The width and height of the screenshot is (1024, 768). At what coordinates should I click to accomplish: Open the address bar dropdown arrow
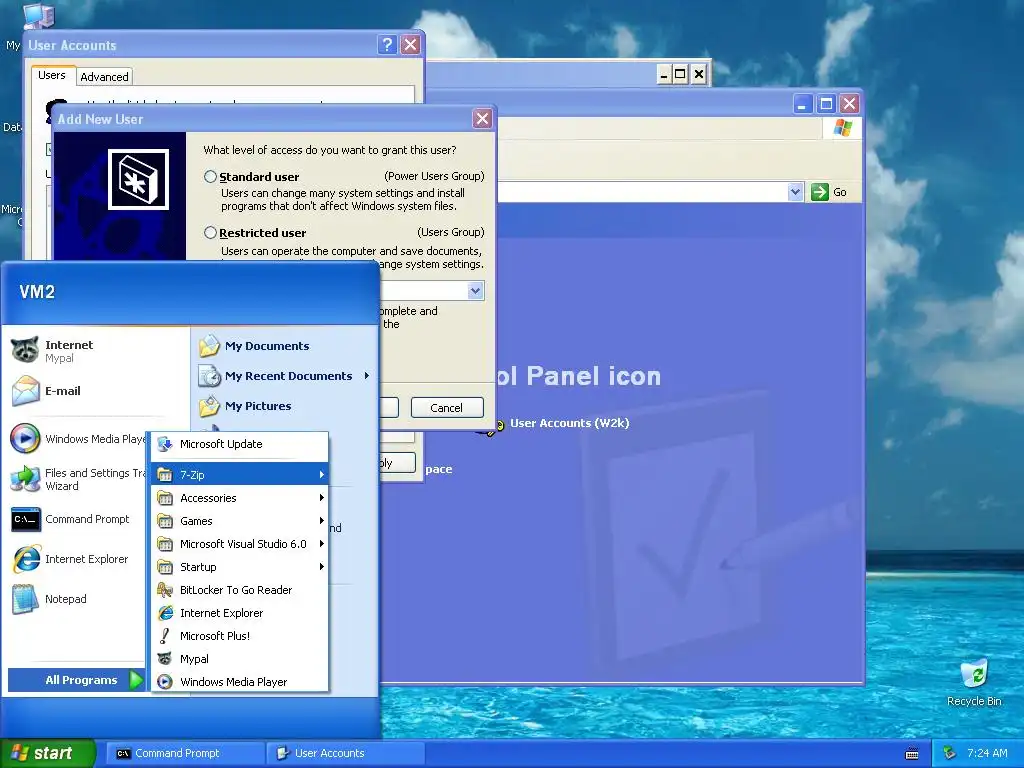(x=795, y=192)
